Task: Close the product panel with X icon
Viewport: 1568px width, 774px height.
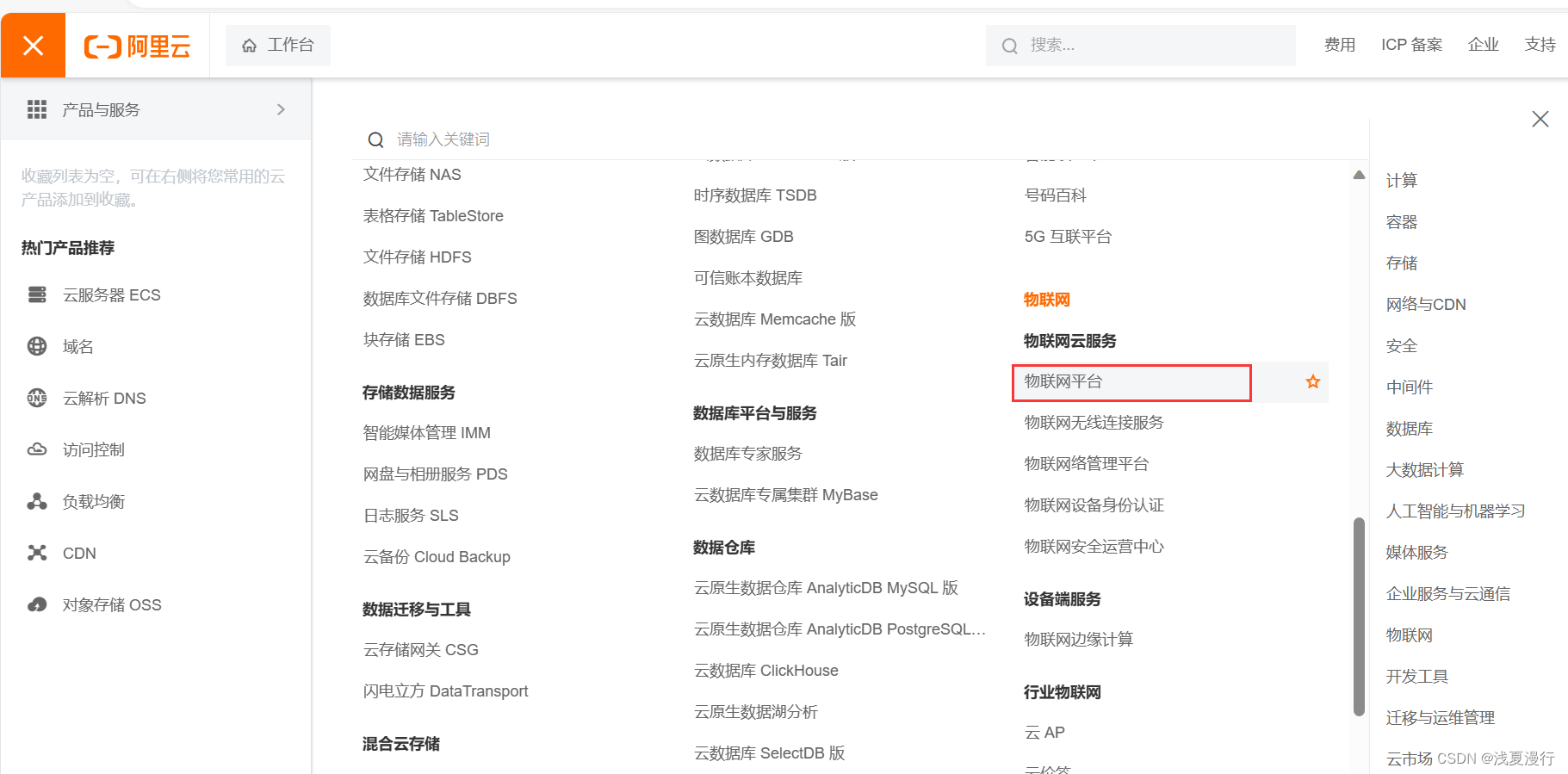Action: (x=1540, y=119)
